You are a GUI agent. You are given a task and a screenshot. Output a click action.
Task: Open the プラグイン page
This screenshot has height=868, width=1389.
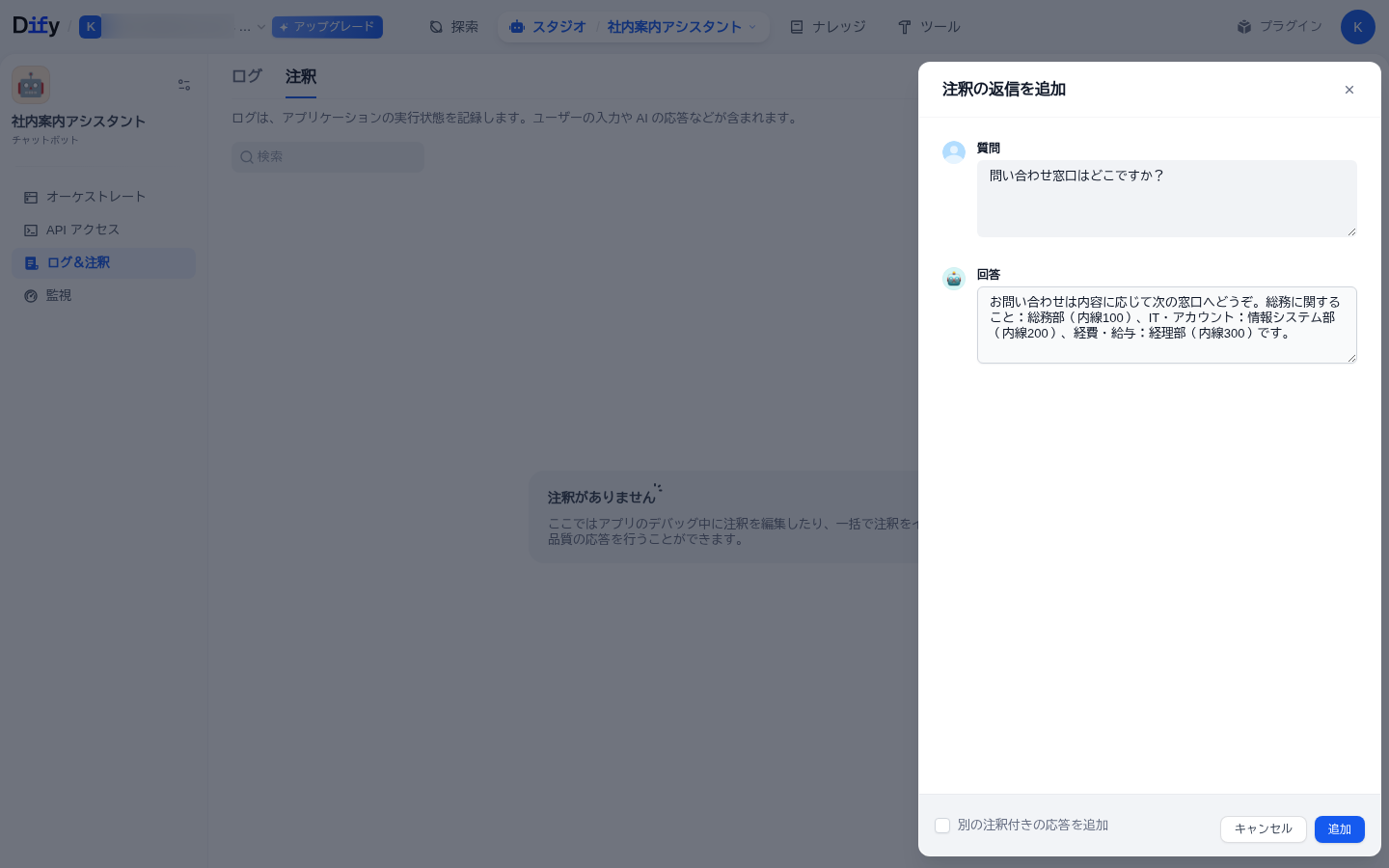point(1280,27)
